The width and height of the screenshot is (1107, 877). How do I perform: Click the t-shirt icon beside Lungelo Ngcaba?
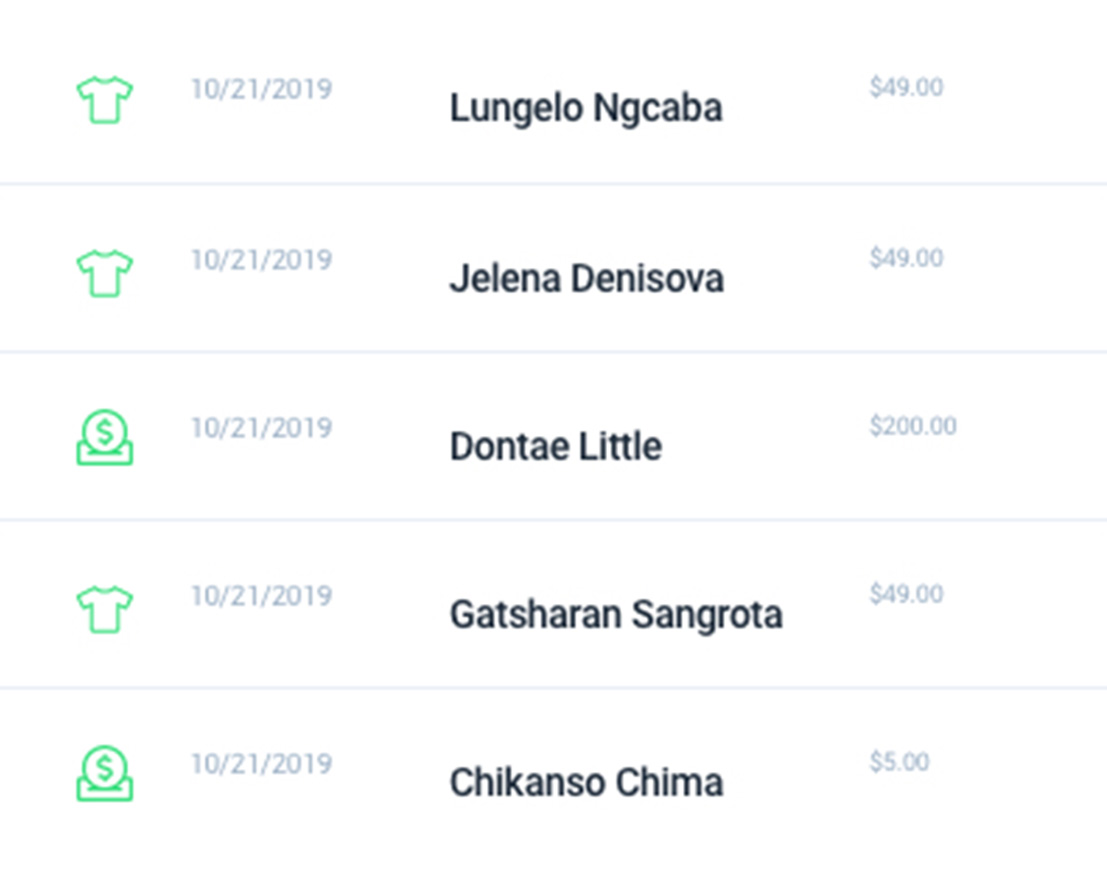(x=104, y=100)
